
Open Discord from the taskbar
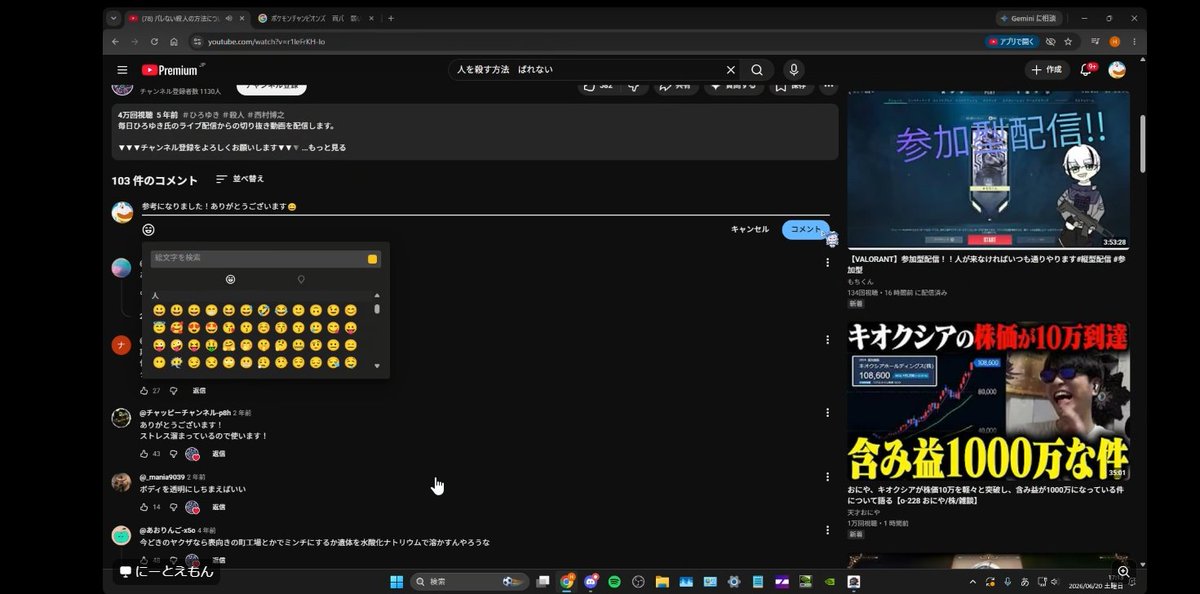591,581
